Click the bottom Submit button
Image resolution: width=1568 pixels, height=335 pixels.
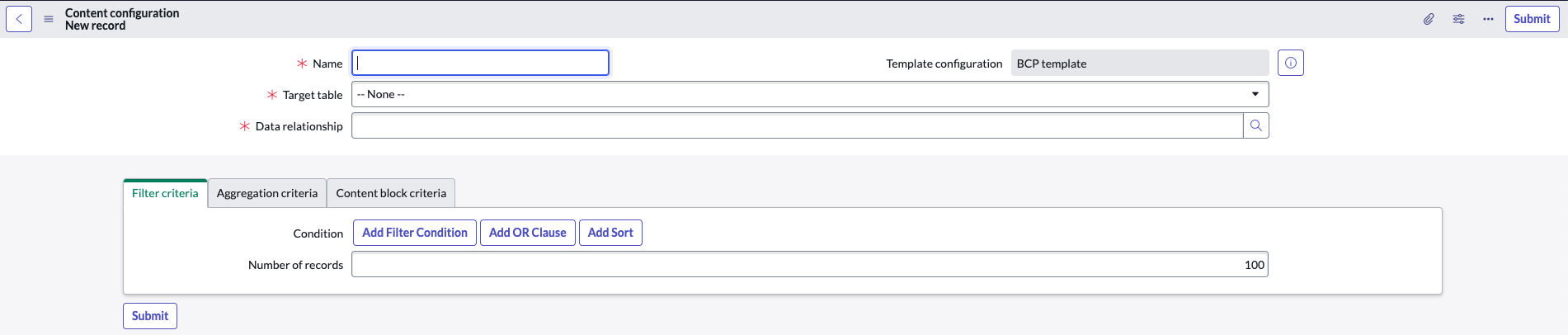[x=150, y=316]
